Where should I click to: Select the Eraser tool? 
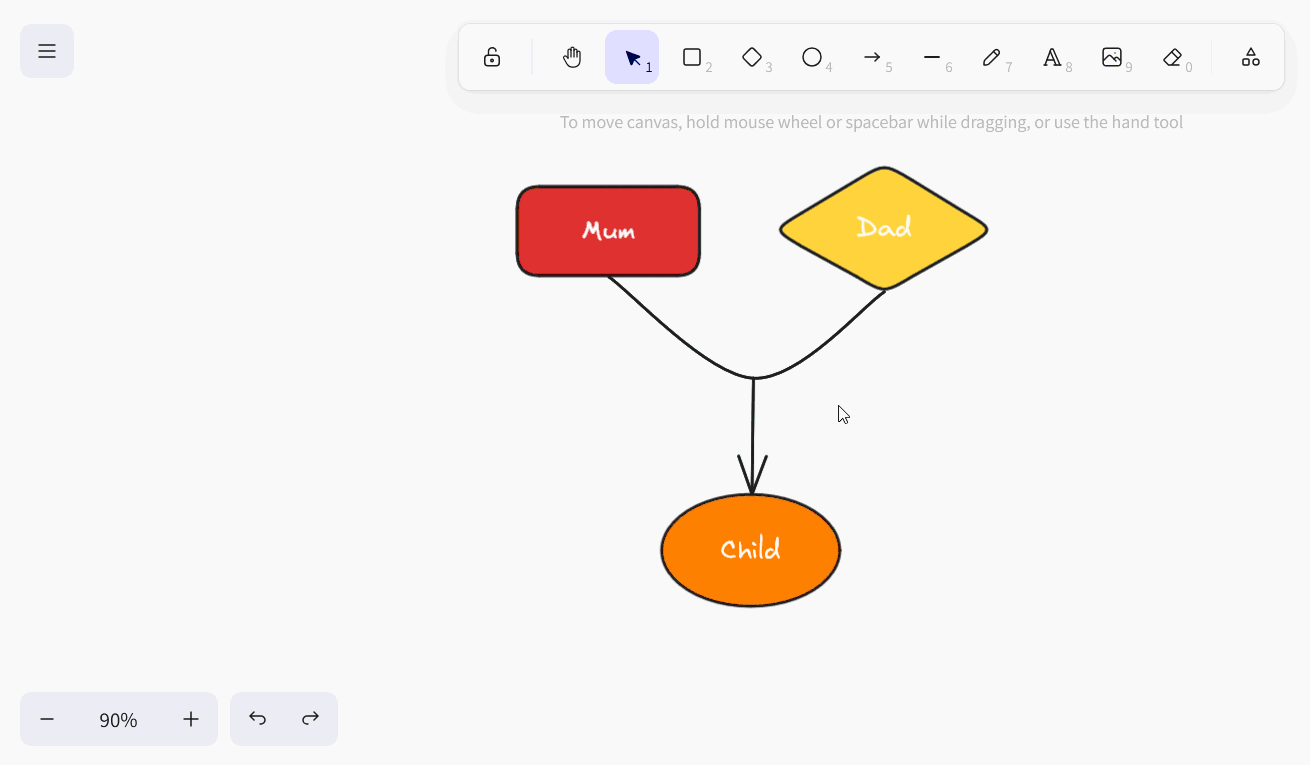click(1172, 57)
